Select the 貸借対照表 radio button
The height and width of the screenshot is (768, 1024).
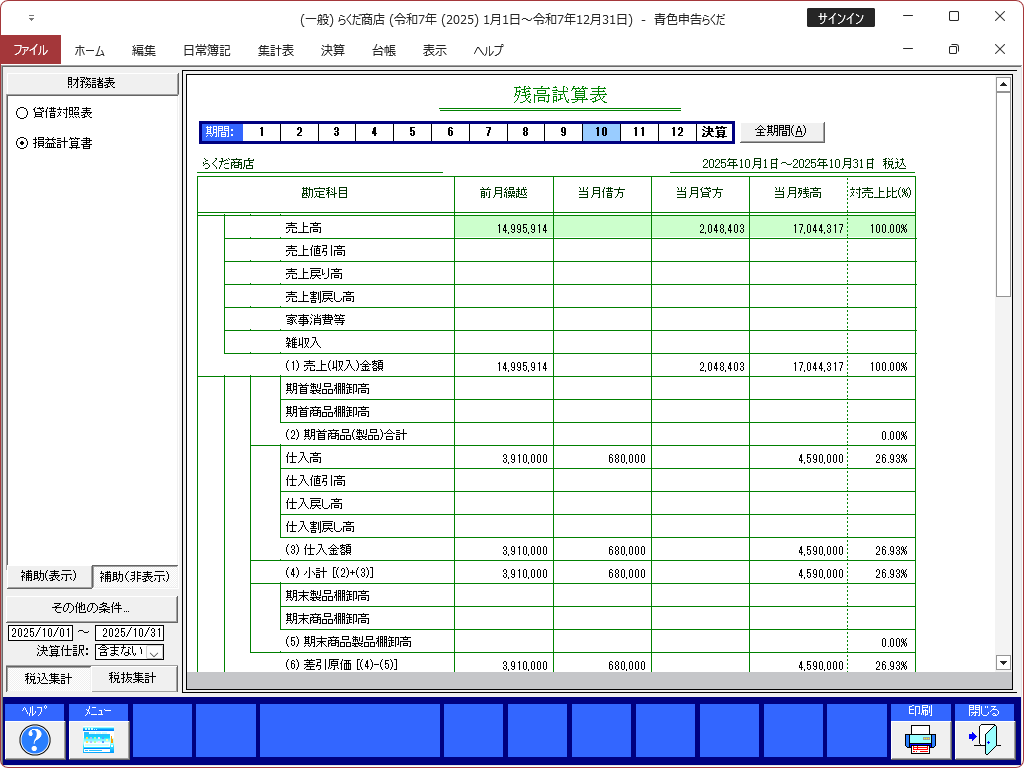pos(22,113)
